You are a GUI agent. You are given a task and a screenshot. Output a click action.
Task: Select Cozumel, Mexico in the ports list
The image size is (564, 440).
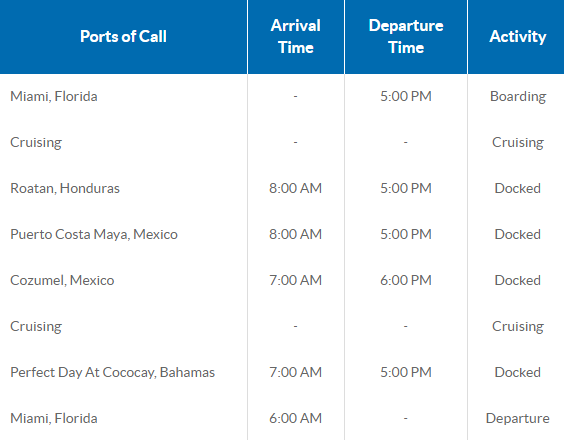pyautogui.click(x=62, y=280)
